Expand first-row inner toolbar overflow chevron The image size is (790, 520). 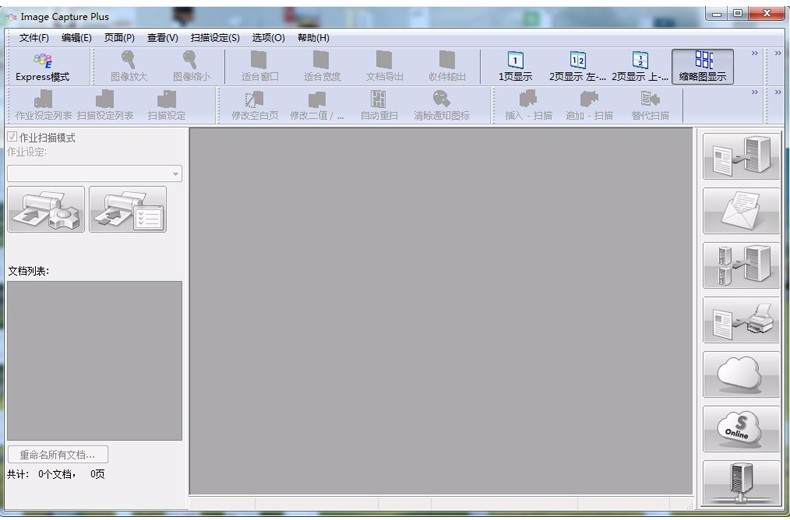click(755, 53)
